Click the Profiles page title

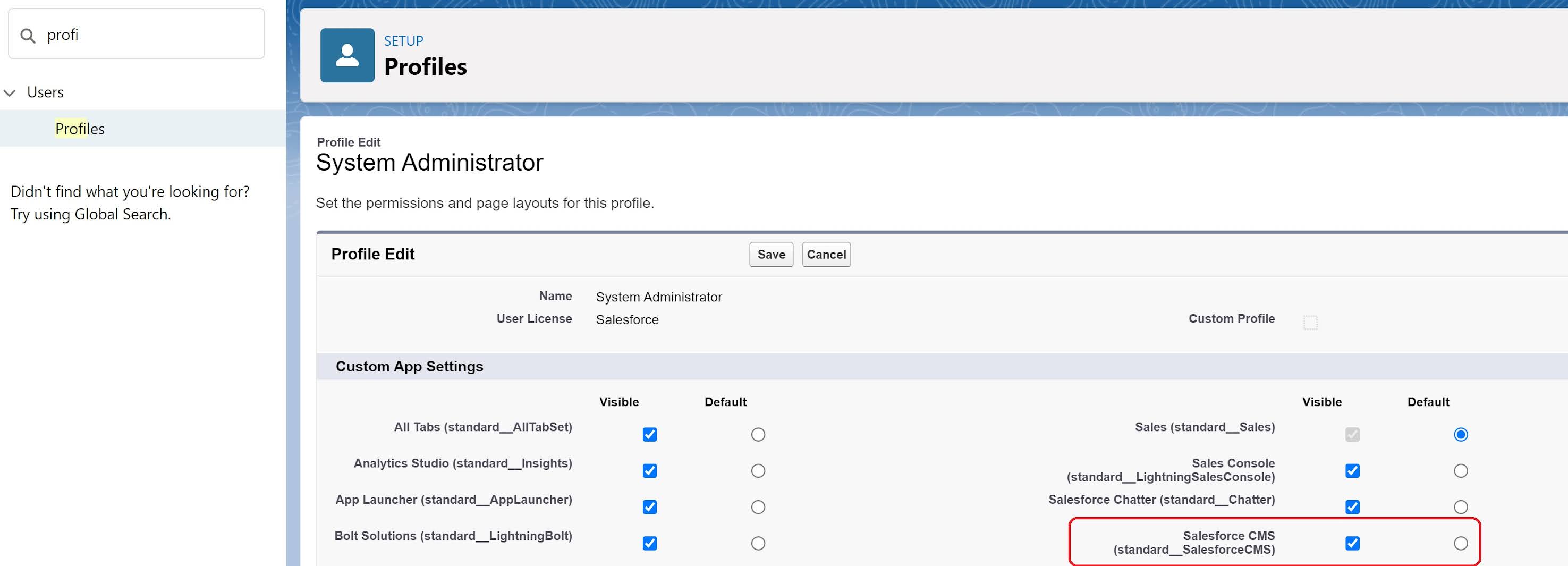[426, 67]
